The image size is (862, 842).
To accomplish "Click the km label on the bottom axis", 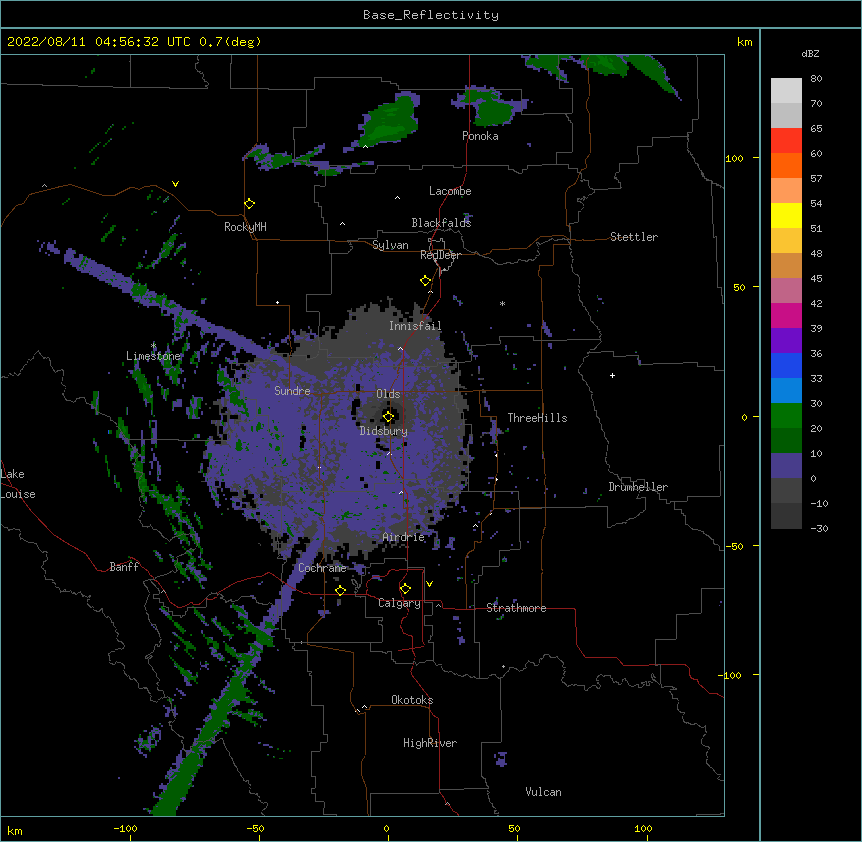I will [15, 831].
